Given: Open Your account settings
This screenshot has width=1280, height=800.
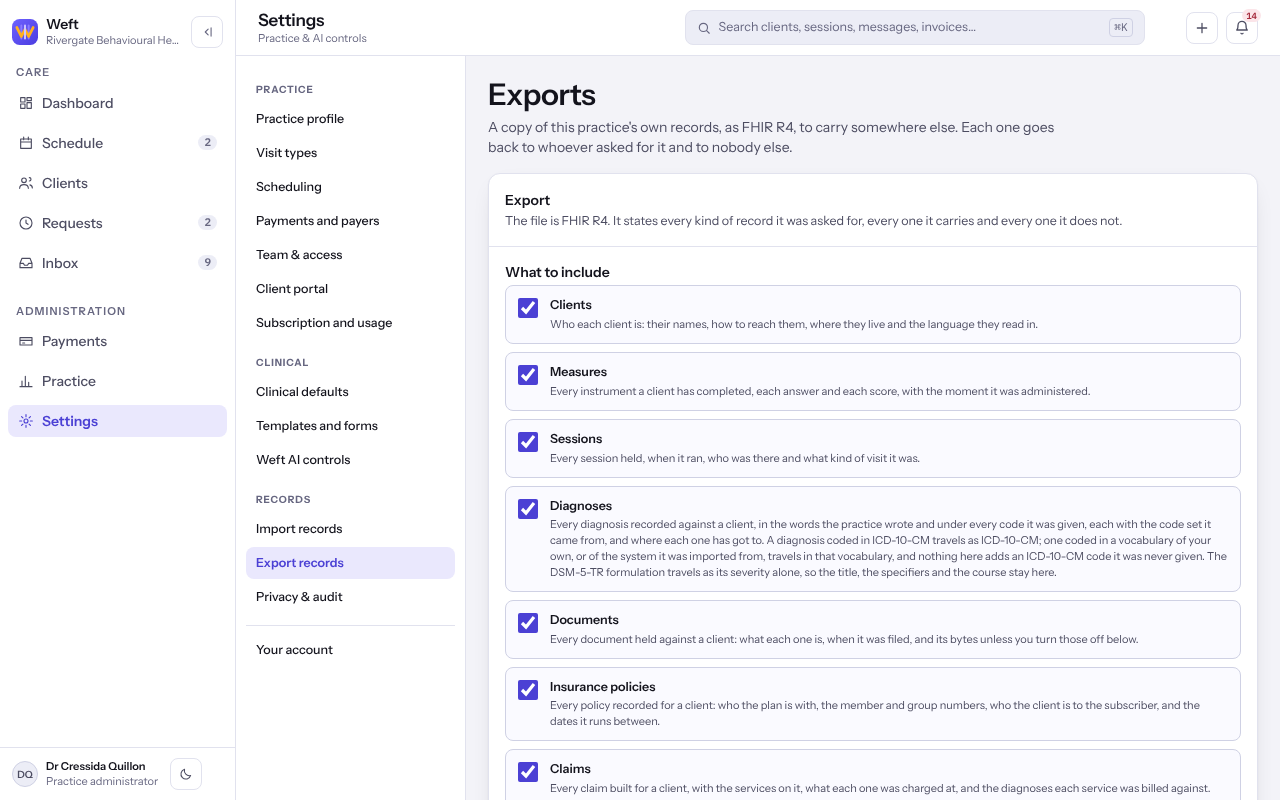Looking at the screenshot, I should click(x=350, y=650).
